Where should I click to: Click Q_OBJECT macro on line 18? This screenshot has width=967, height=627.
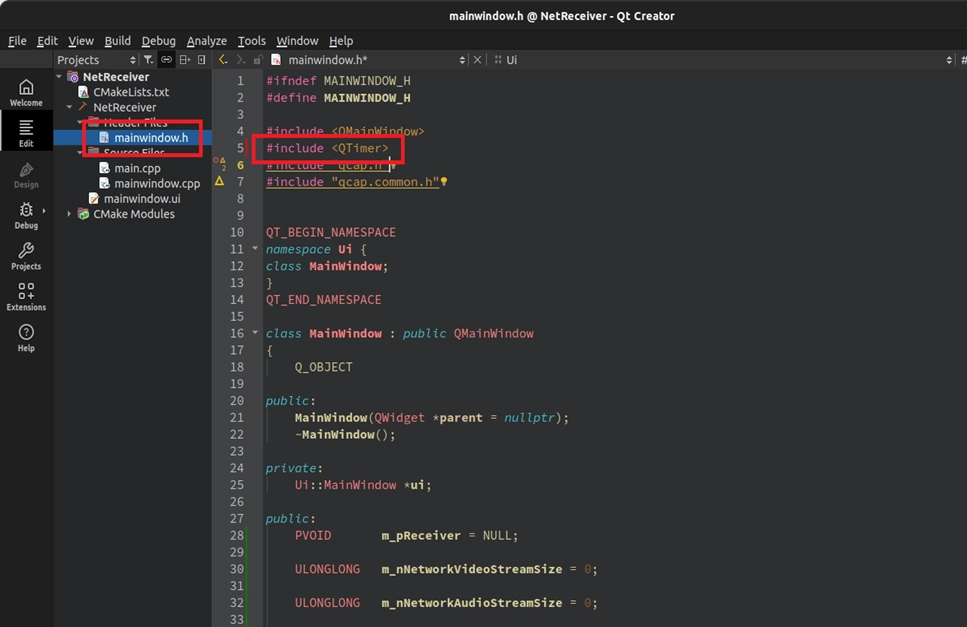click(324, 367)
